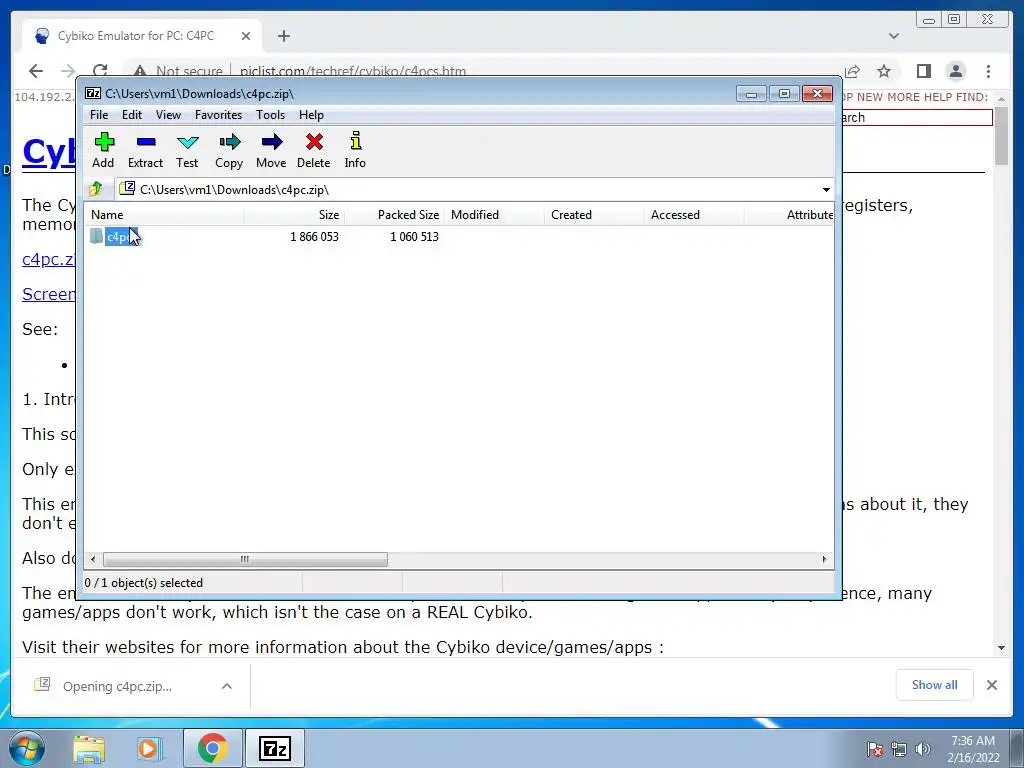The image size is (1024, 768).
Task: Click the webpage vertical scrollbar thumb
Action: coord(1001,136)
